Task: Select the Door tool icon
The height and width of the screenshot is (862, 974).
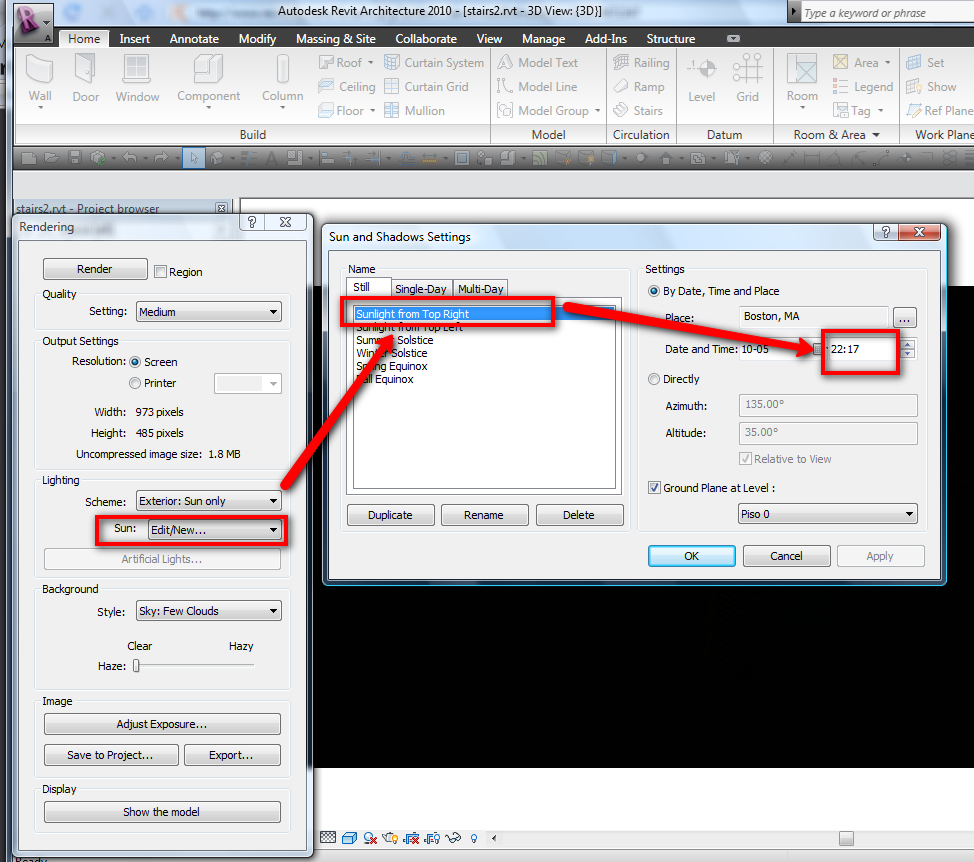Action: point(85,68)
